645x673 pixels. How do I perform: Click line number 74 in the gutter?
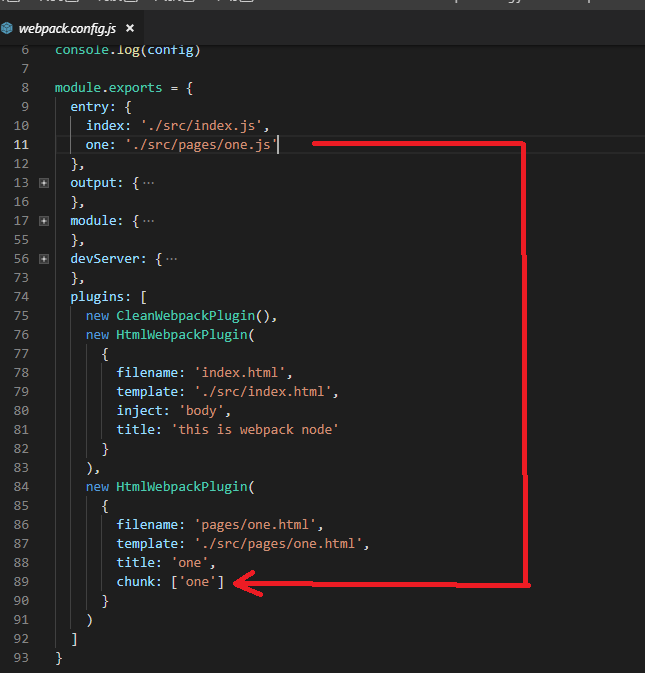coord(21,297)
